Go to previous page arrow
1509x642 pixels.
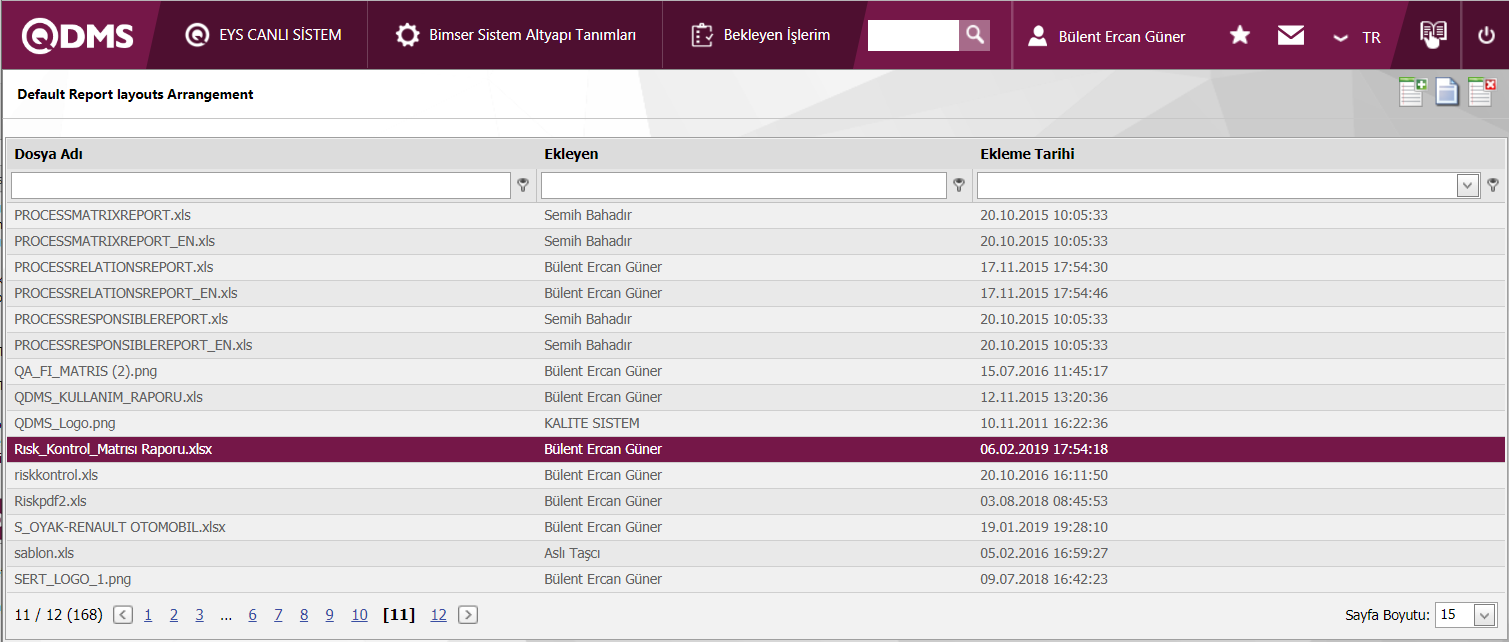coord(123,615)
